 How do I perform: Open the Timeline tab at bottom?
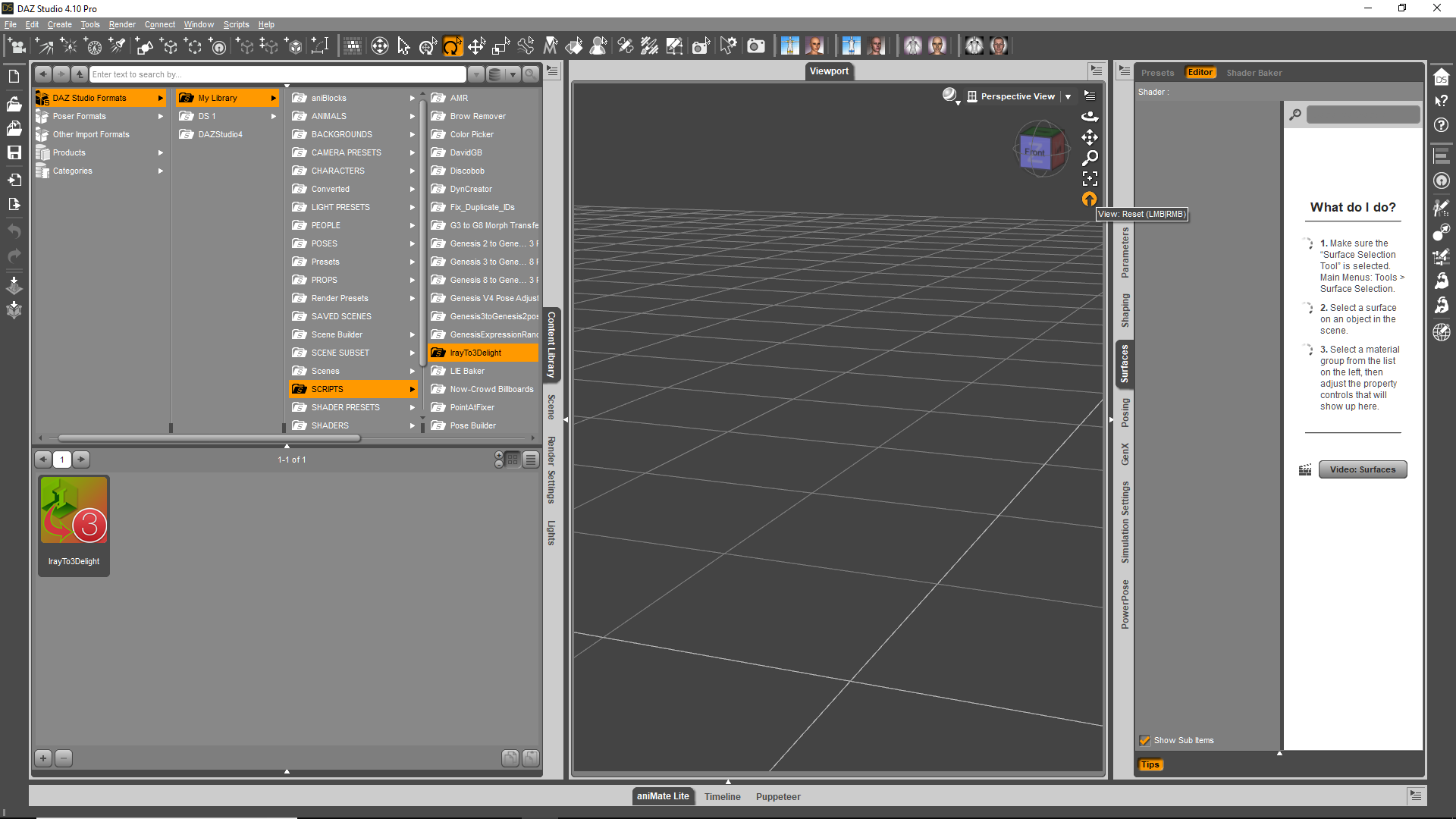tap(722, 796)
